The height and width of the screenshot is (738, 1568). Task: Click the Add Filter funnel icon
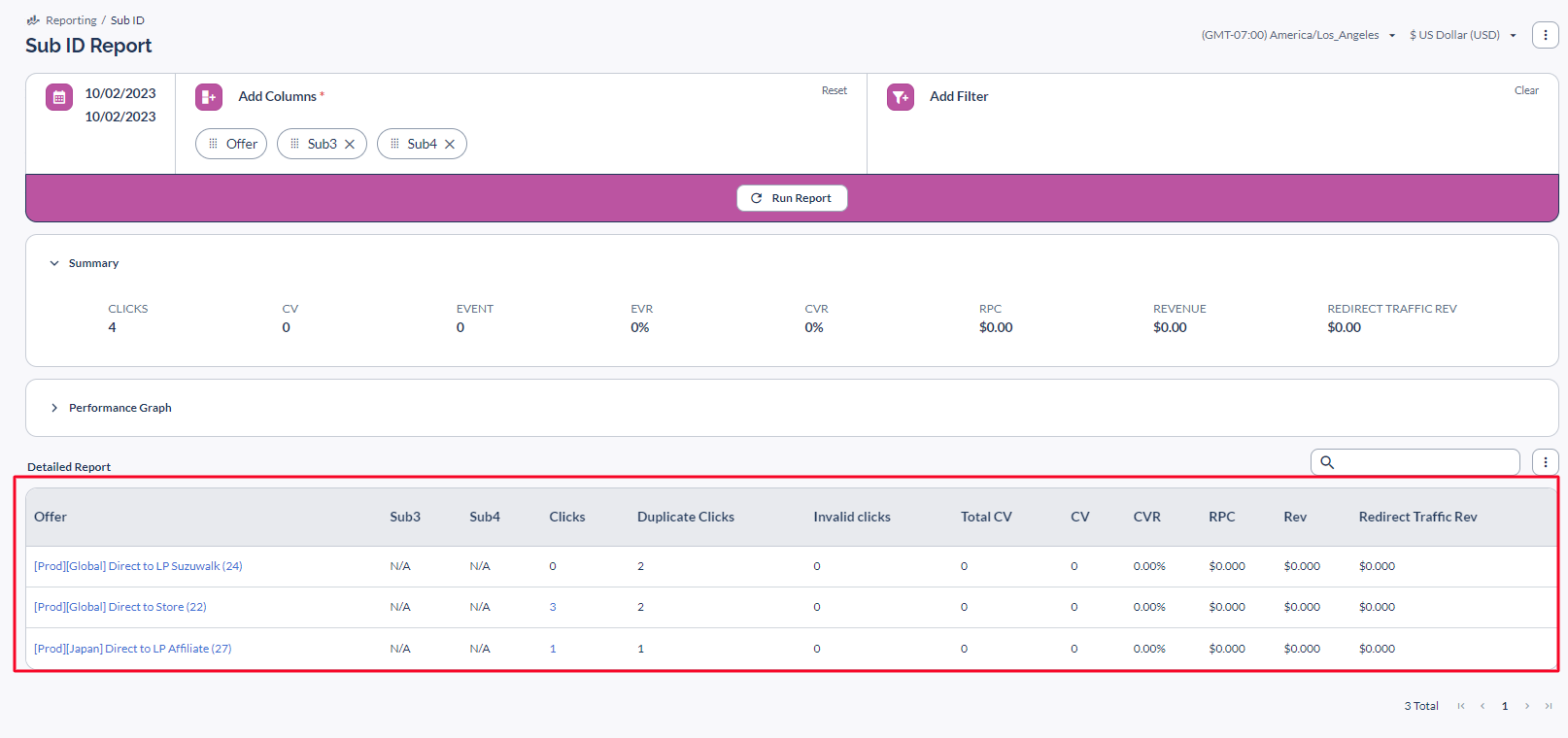click(901, 97)
